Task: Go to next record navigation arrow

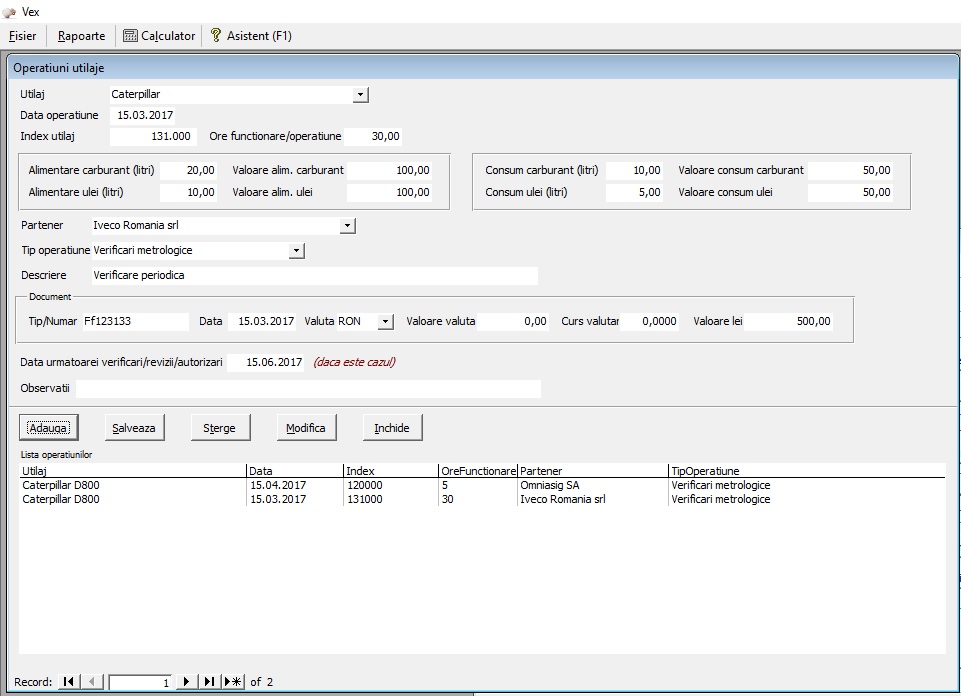Action: (x=186, y=681)
